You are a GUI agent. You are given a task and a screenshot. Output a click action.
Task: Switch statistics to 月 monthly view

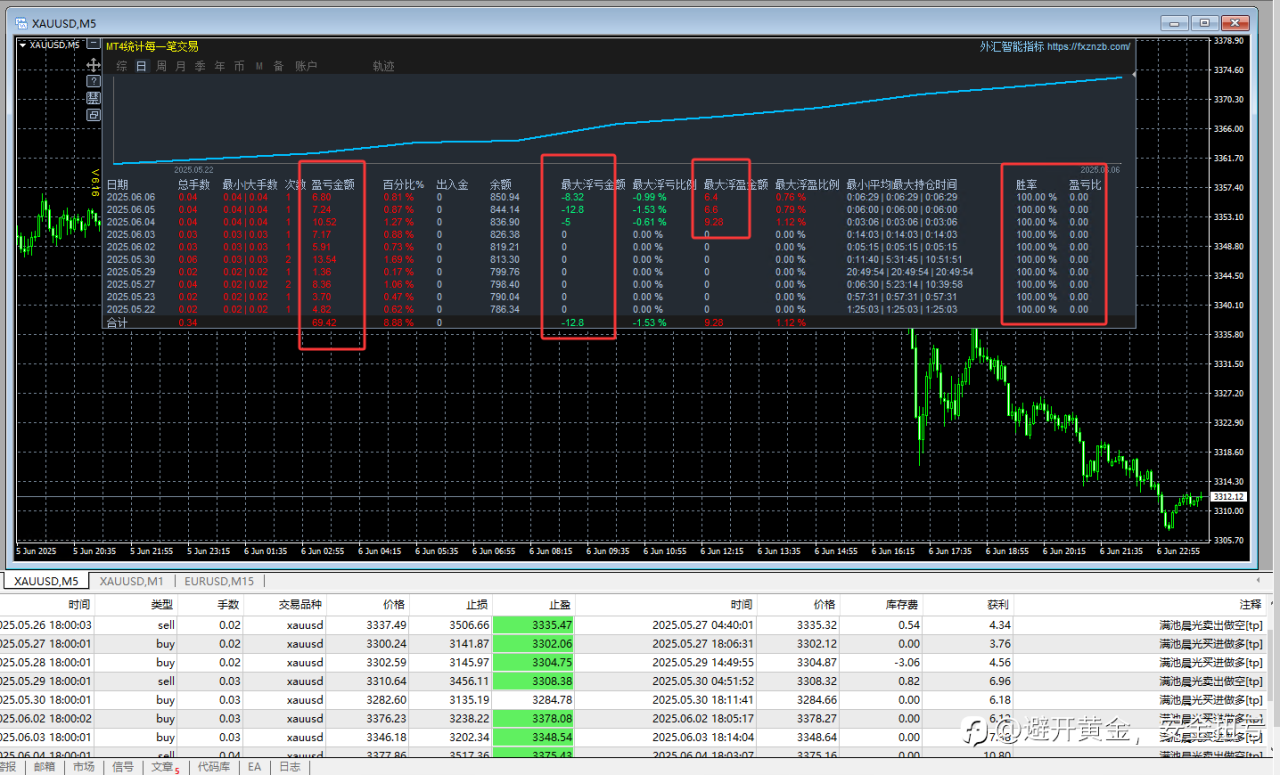(x=180, y=66)
